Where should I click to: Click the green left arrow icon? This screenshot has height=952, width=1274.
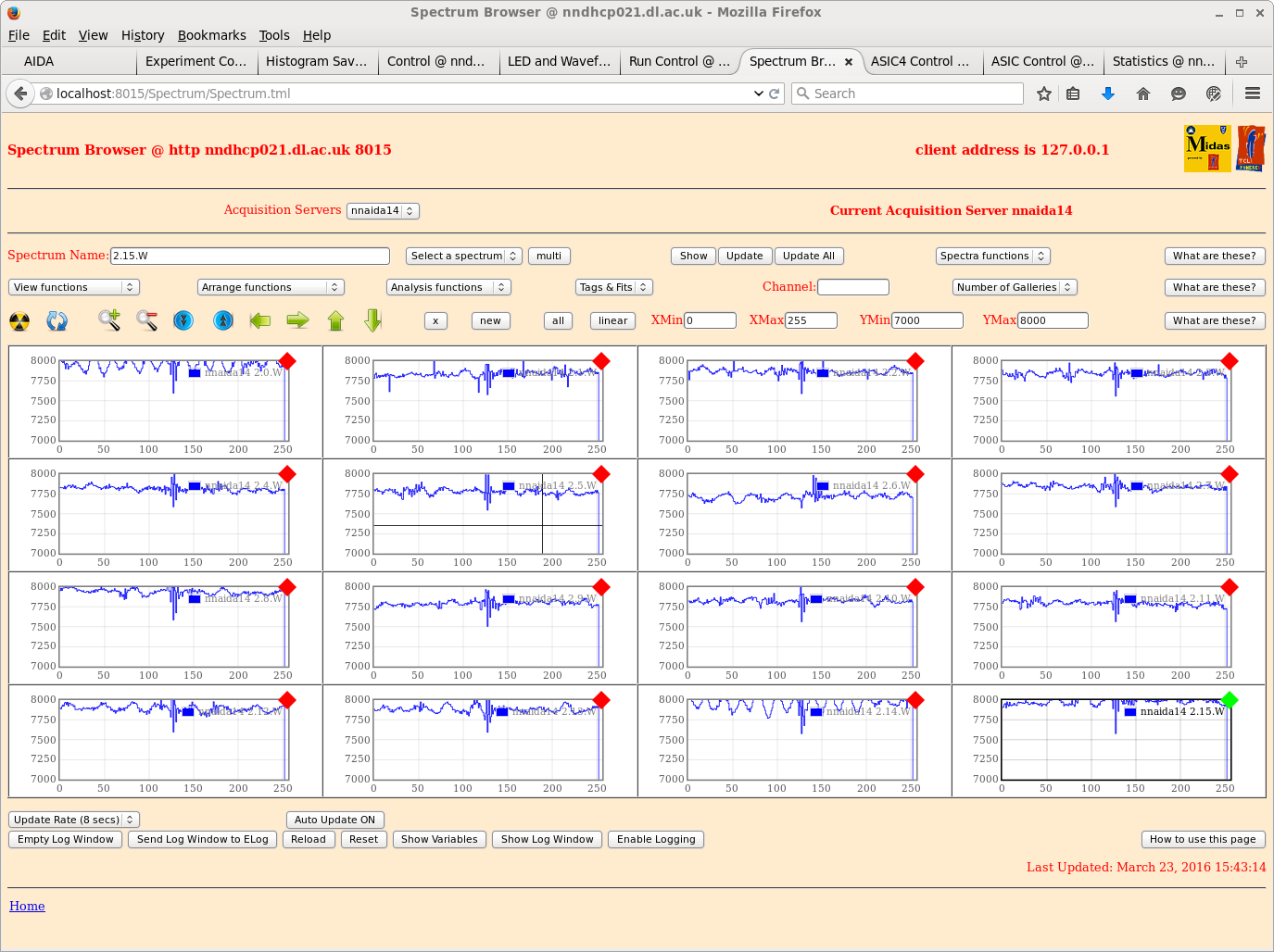260,320
